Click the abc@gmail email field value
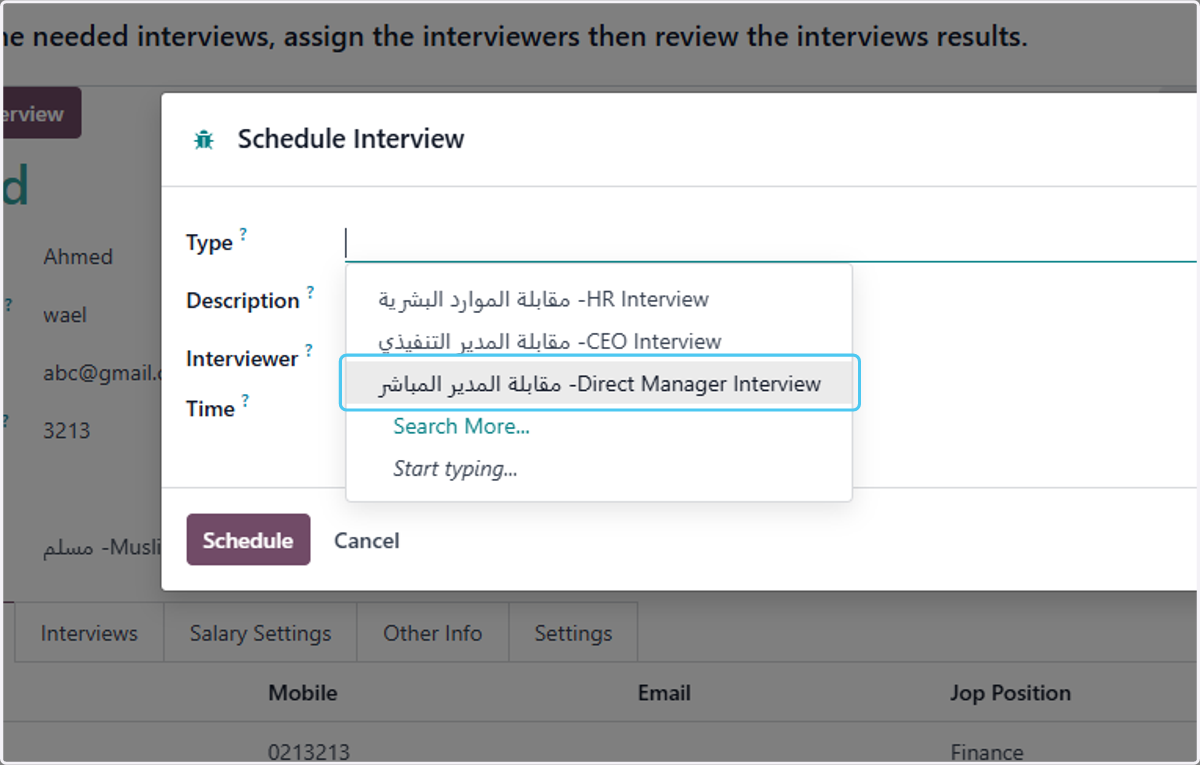The width and height of the screenshot is (1200, 765). pos(102,373)
